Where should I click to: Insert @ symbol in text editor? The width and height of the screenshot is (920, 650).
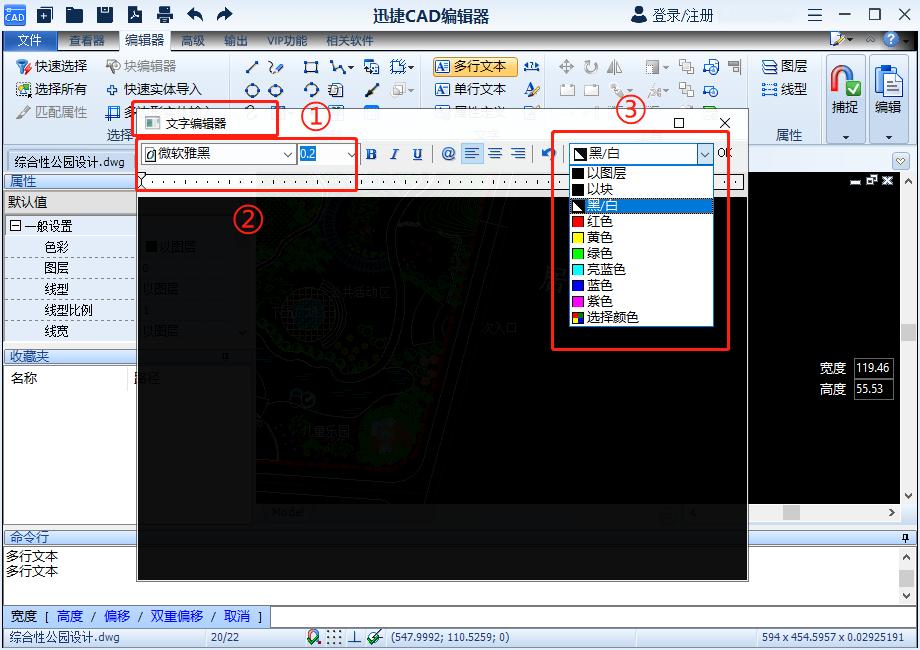click(448, 154)
